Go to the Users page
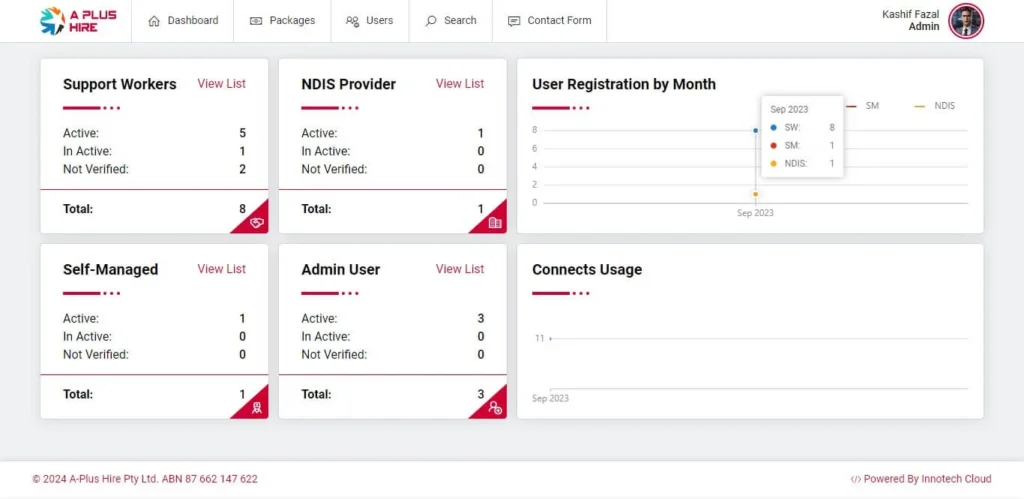This screenshot has height=499, width=1024. [x=369, y=21]
